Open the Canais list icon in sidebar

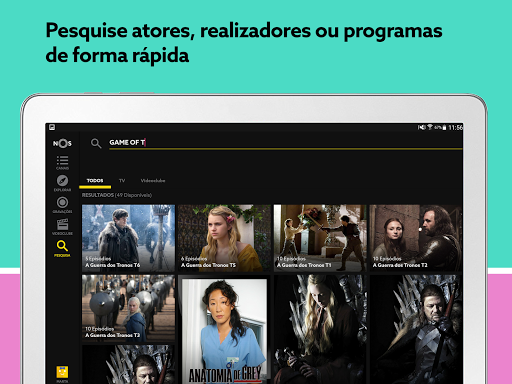pyautogui.click(x=62, y=162)
